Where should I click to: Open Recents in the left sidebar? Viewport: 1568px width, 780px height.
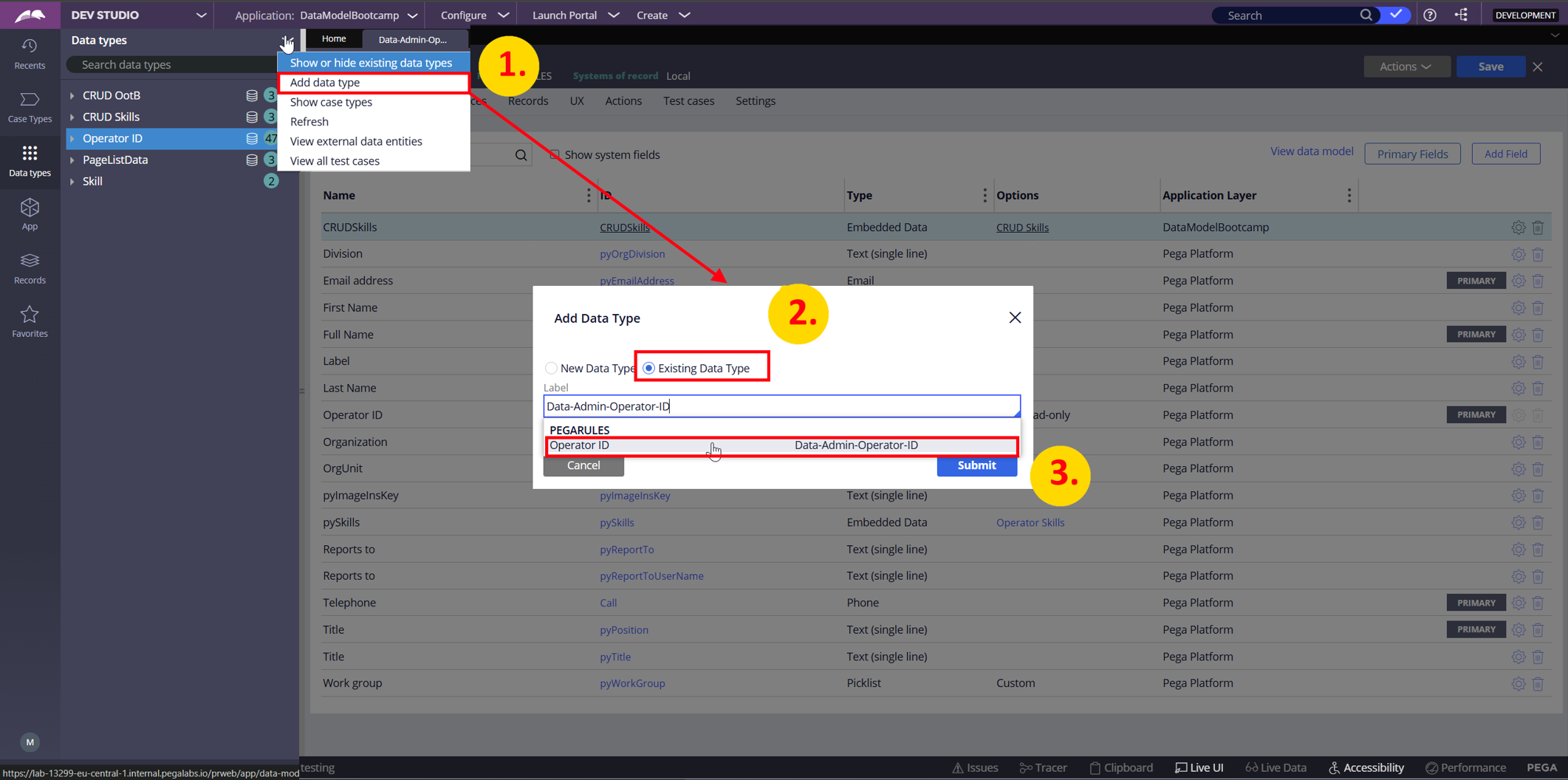pos(30,54)
